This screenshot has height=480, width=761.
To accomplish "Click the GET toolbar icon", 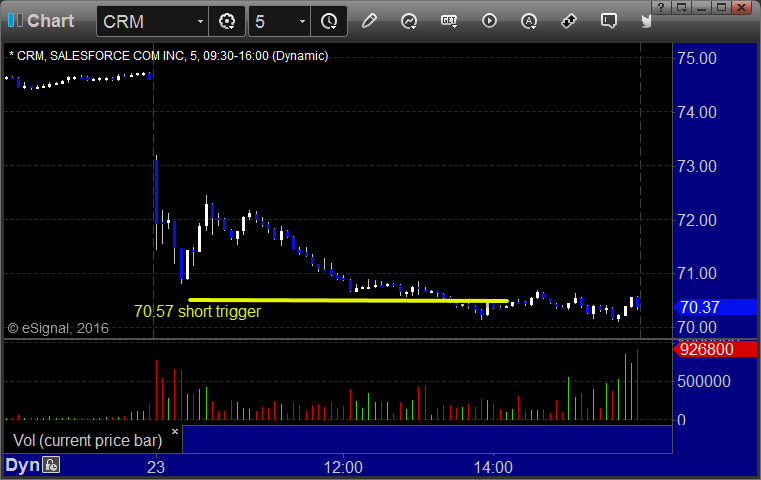I will point(449,21).
